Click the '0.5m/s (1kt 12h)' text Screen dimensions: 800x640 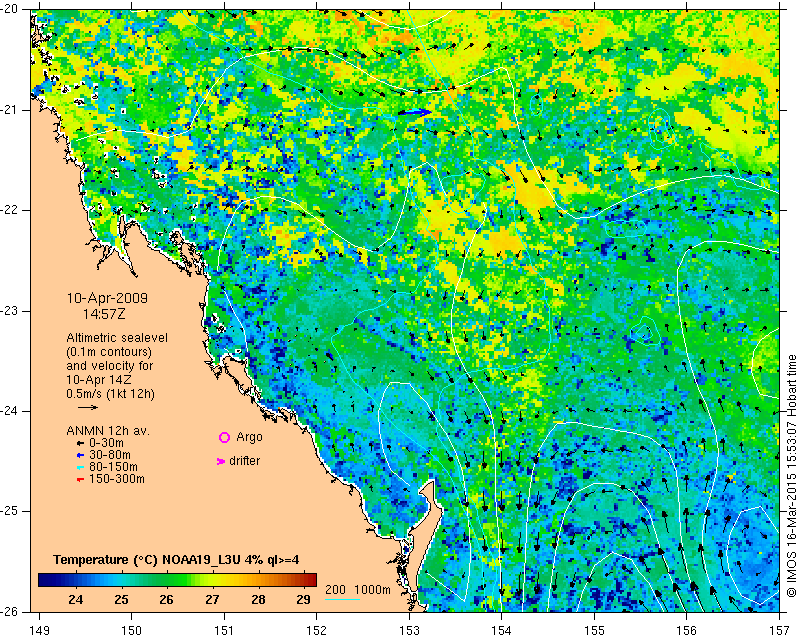point(110,394)
